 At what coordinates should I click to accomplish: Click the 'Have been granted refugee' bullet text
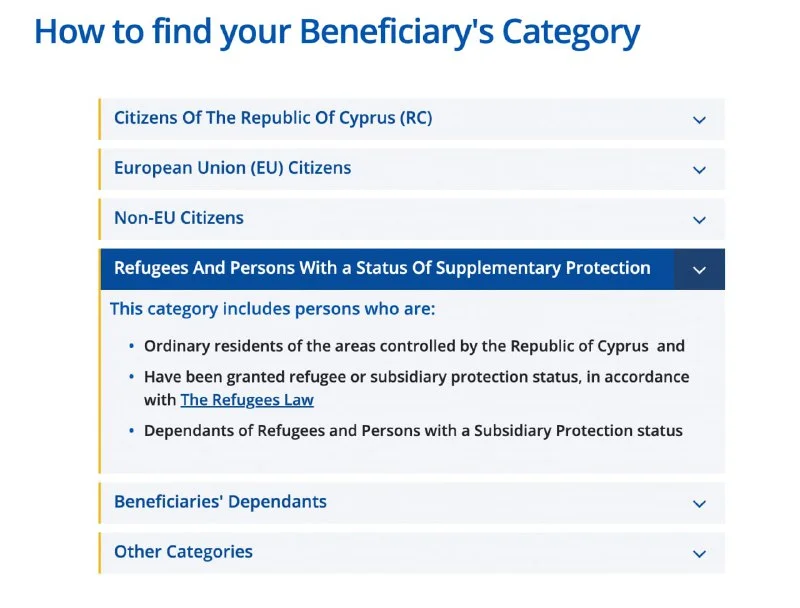tap(416, 377)
